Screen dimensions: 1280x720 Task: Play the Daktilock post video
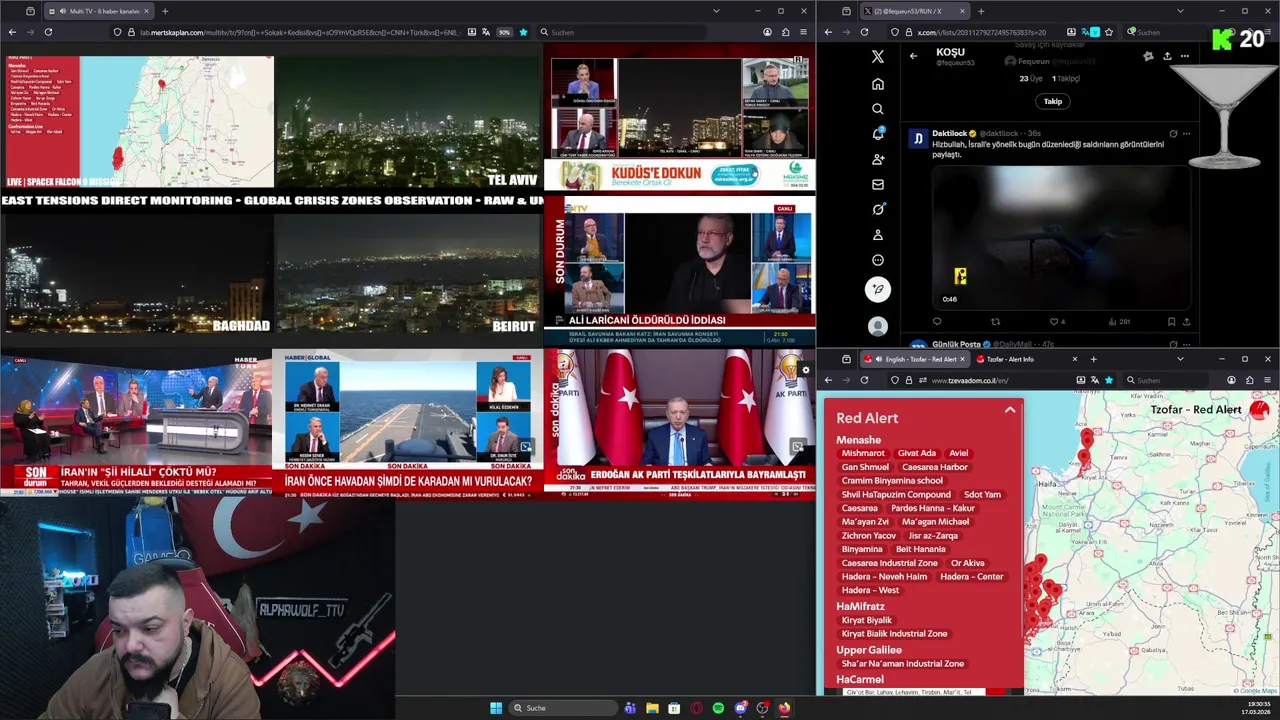1061,238
